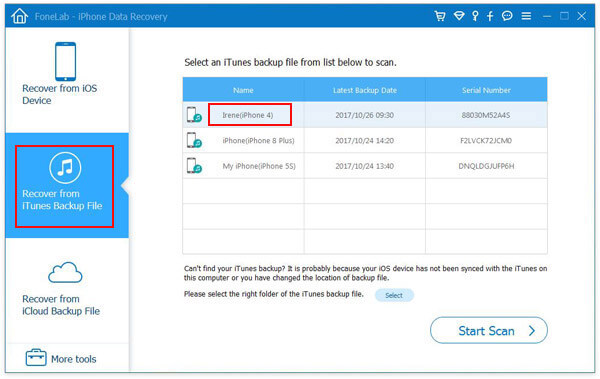Screen dimensions: 600x379
Task: Open the shopping cart purchase icon
Action: coord(440,16)
